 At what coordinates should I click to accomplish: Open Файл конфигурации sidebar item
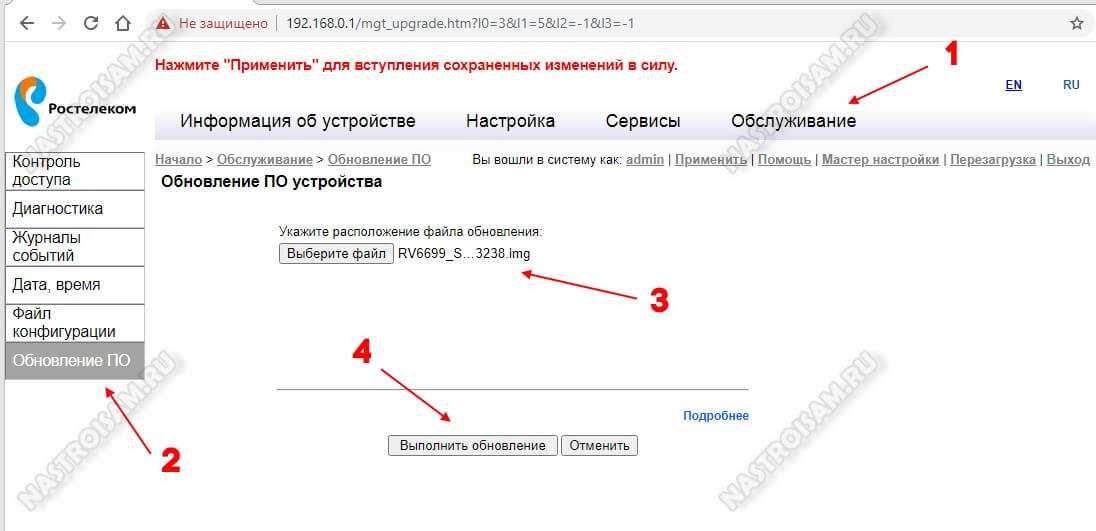(74, 323)
